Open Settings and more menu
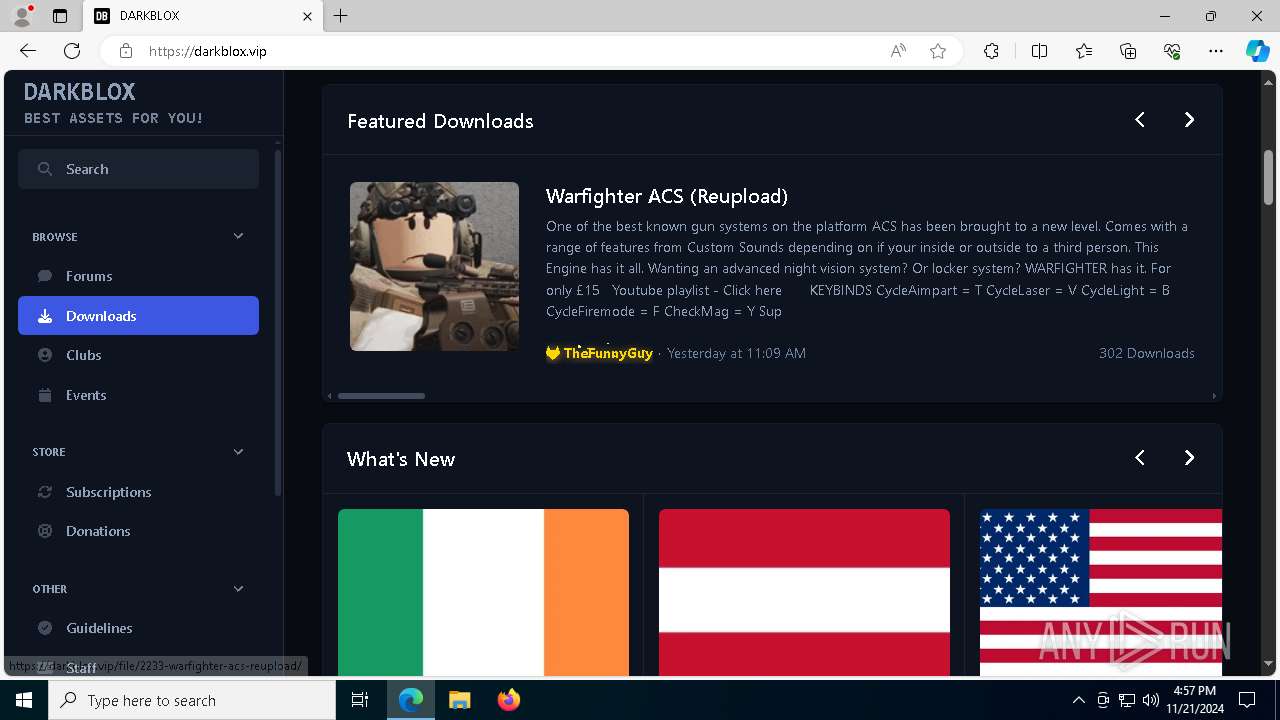1280x720 pixels. pyautogui.click(x=1216, y=51)
